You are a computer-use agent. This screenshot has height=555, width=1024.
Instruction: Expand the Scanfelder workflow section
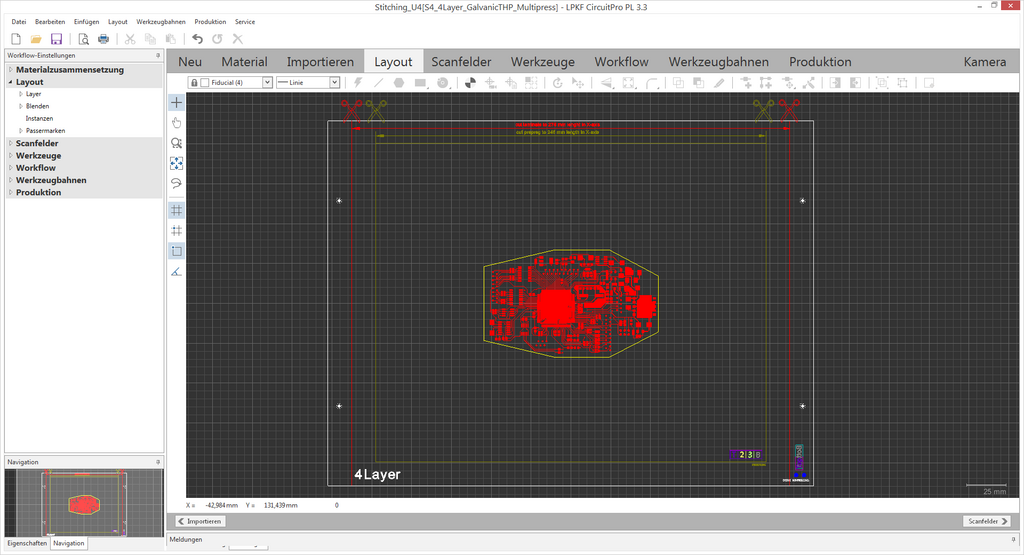[x=10, y=143]
